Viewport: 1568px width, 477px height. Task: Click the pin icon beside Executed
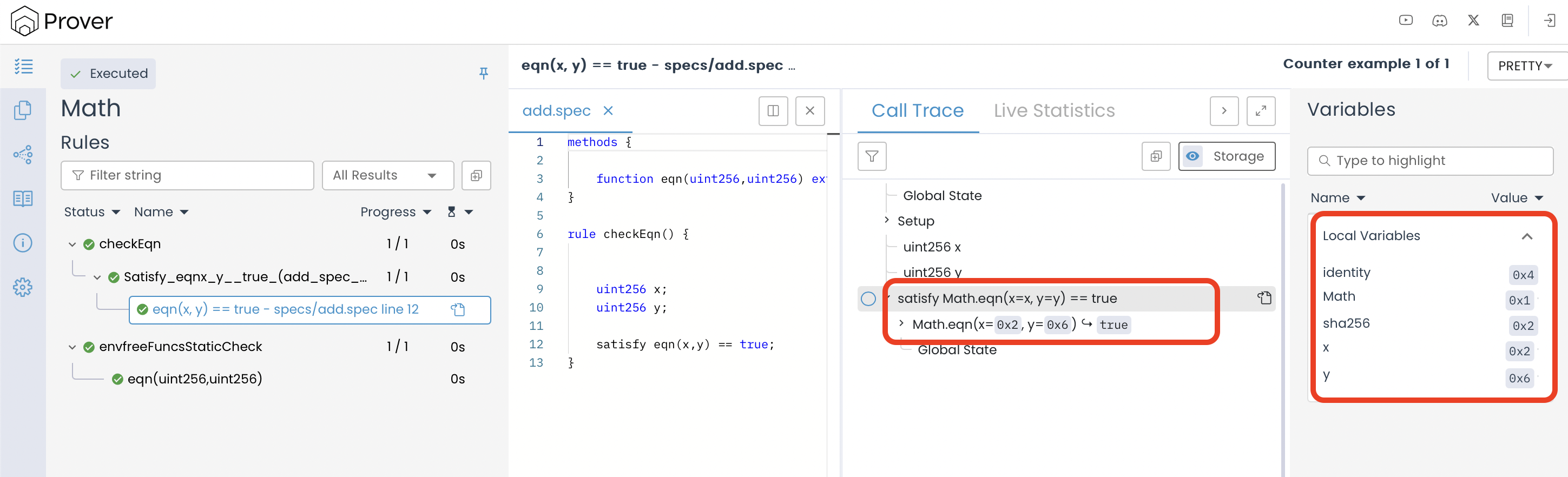pyautogui.click(x=483, y=73)
